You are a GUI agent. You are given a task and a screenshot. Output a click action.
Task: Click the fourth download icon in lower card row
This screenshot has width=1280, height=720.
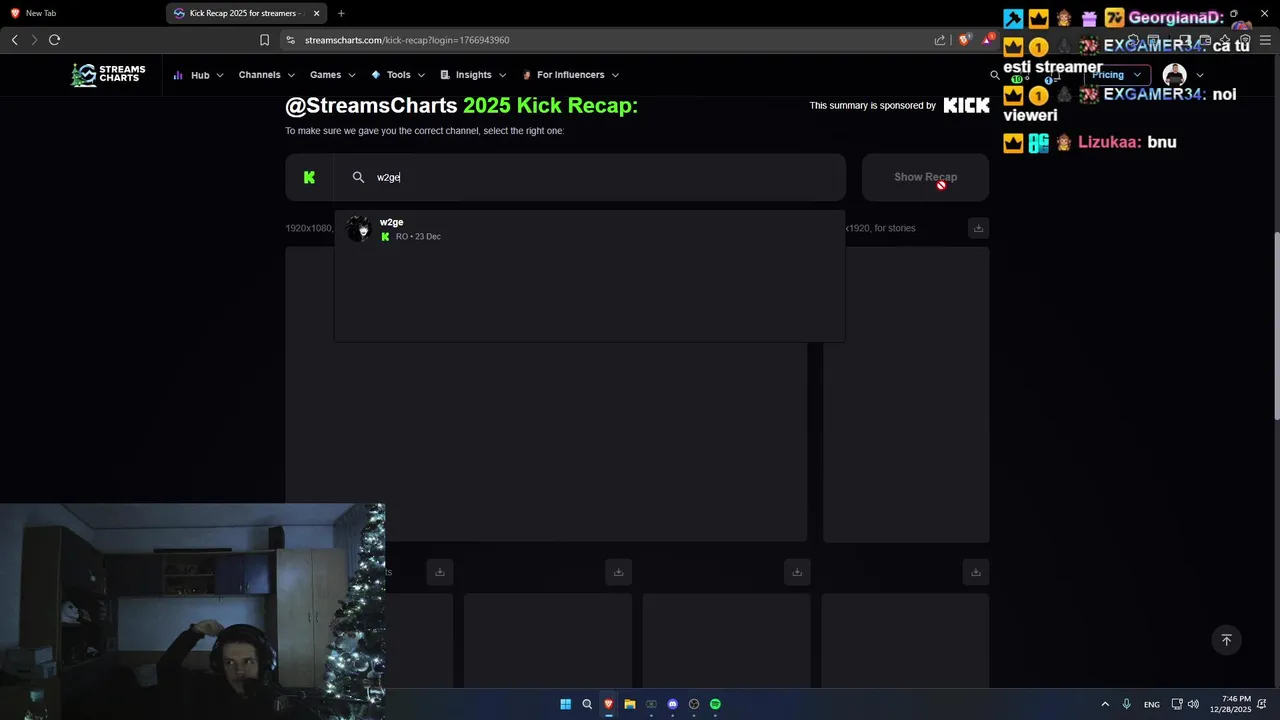975,572
